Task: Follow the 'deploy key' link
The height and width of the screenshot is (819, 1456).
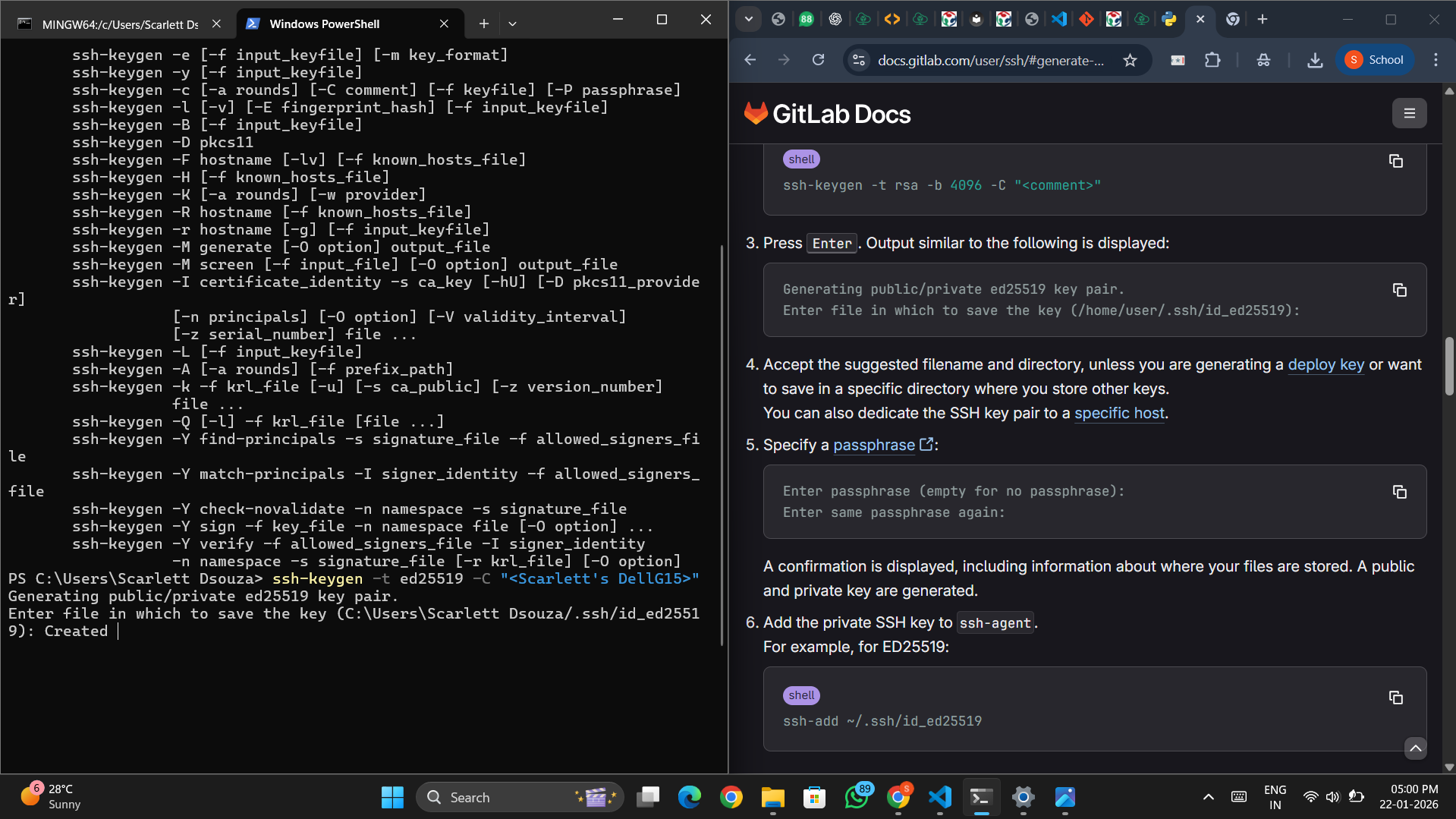Action: [1325, 364]
